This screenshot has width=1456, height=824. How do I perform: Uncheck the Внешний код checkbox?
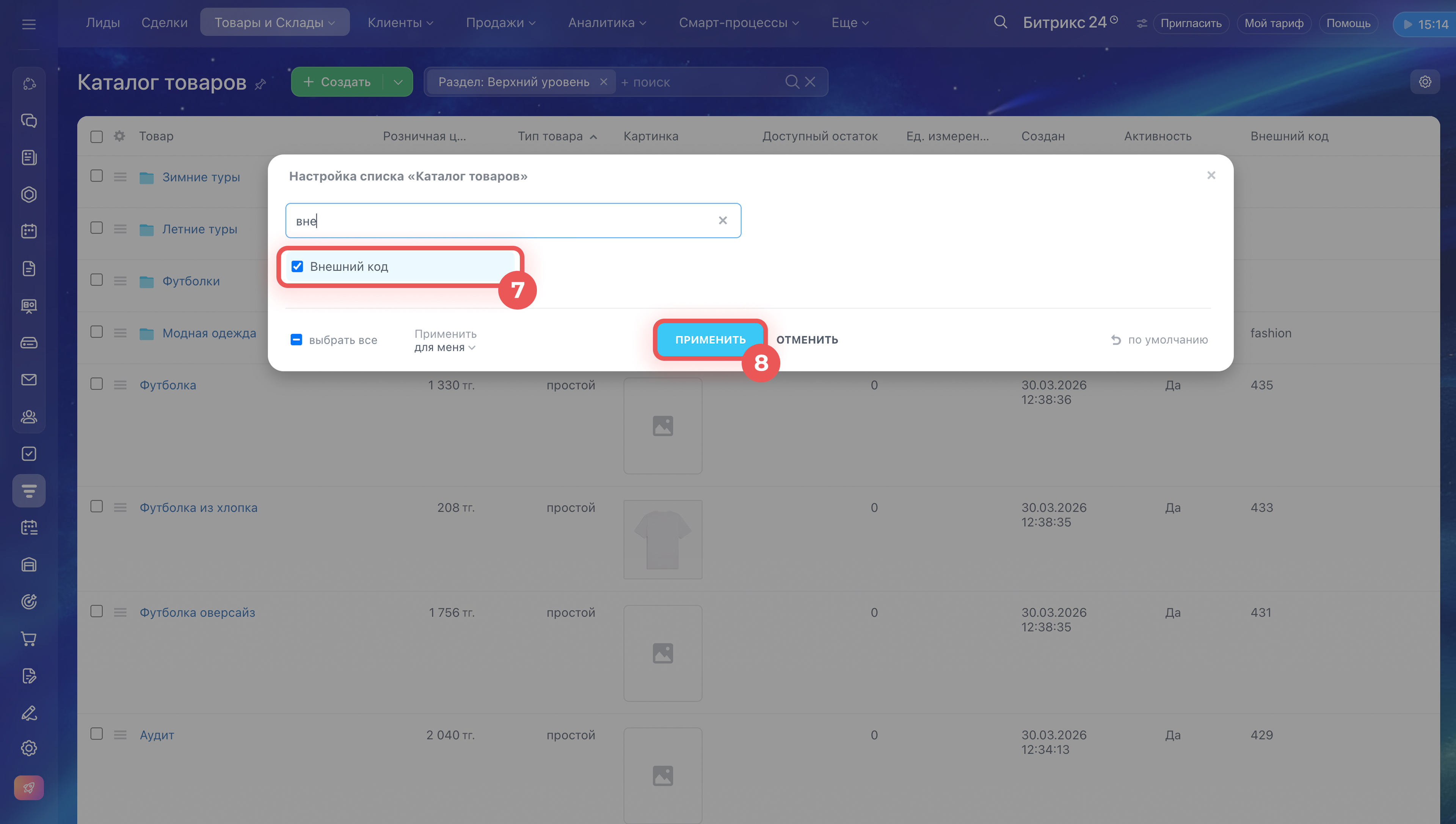coord(297,267)
